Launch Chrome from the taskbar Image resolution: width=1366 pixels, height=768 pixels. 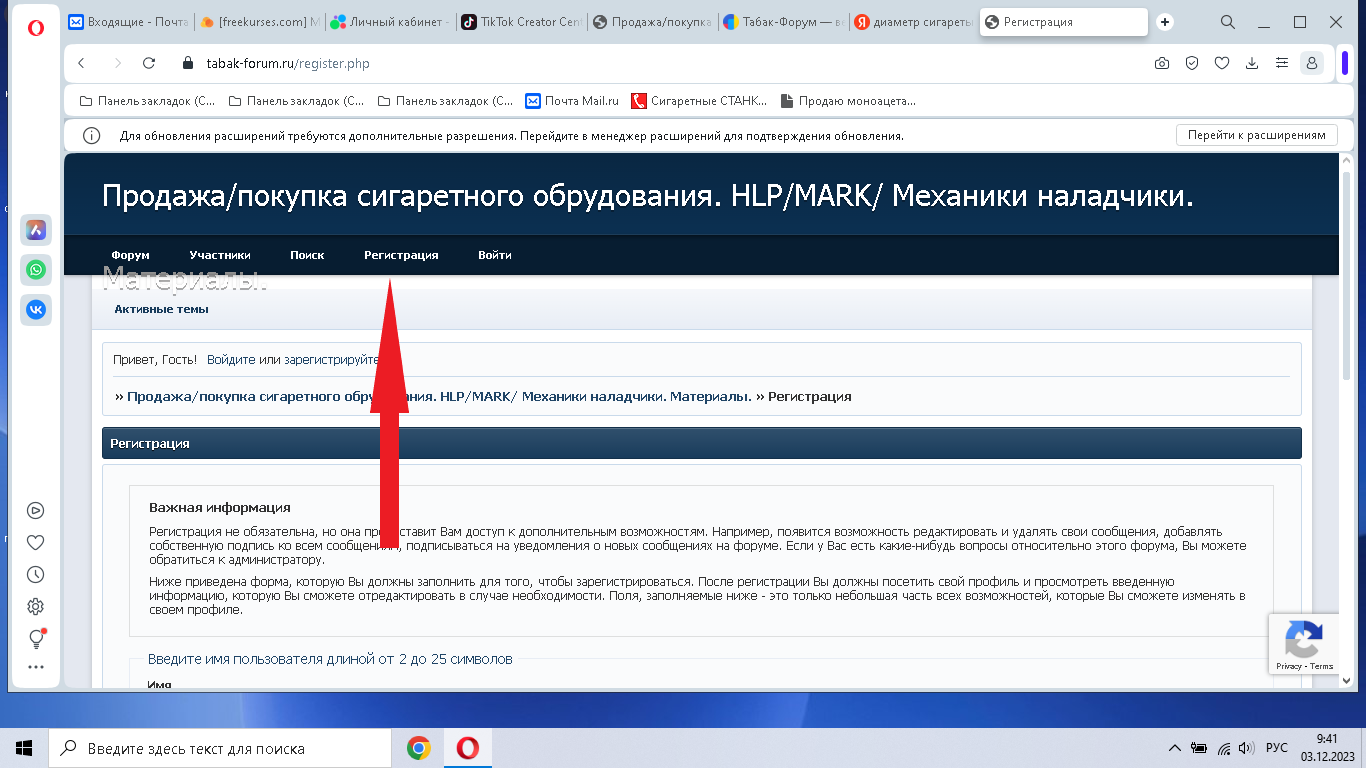click(421, 747)
